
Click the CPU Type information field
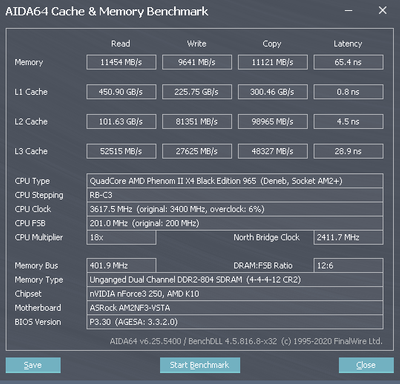(235, 181)
